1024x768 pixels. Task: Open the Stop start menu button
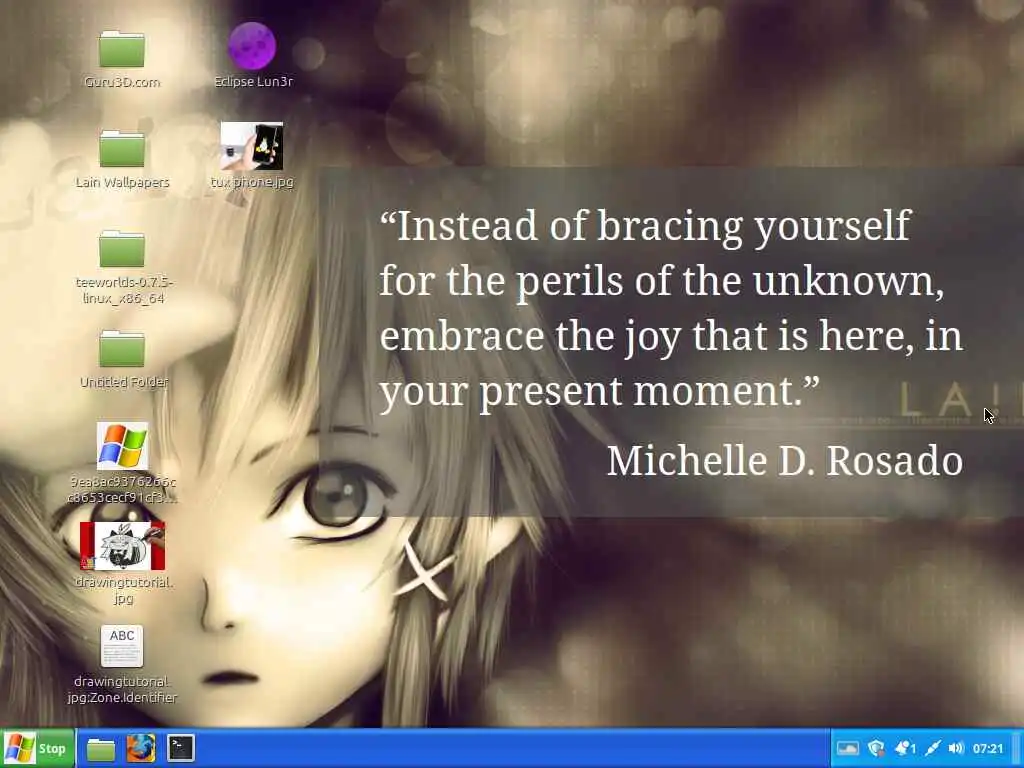point(38,748)
